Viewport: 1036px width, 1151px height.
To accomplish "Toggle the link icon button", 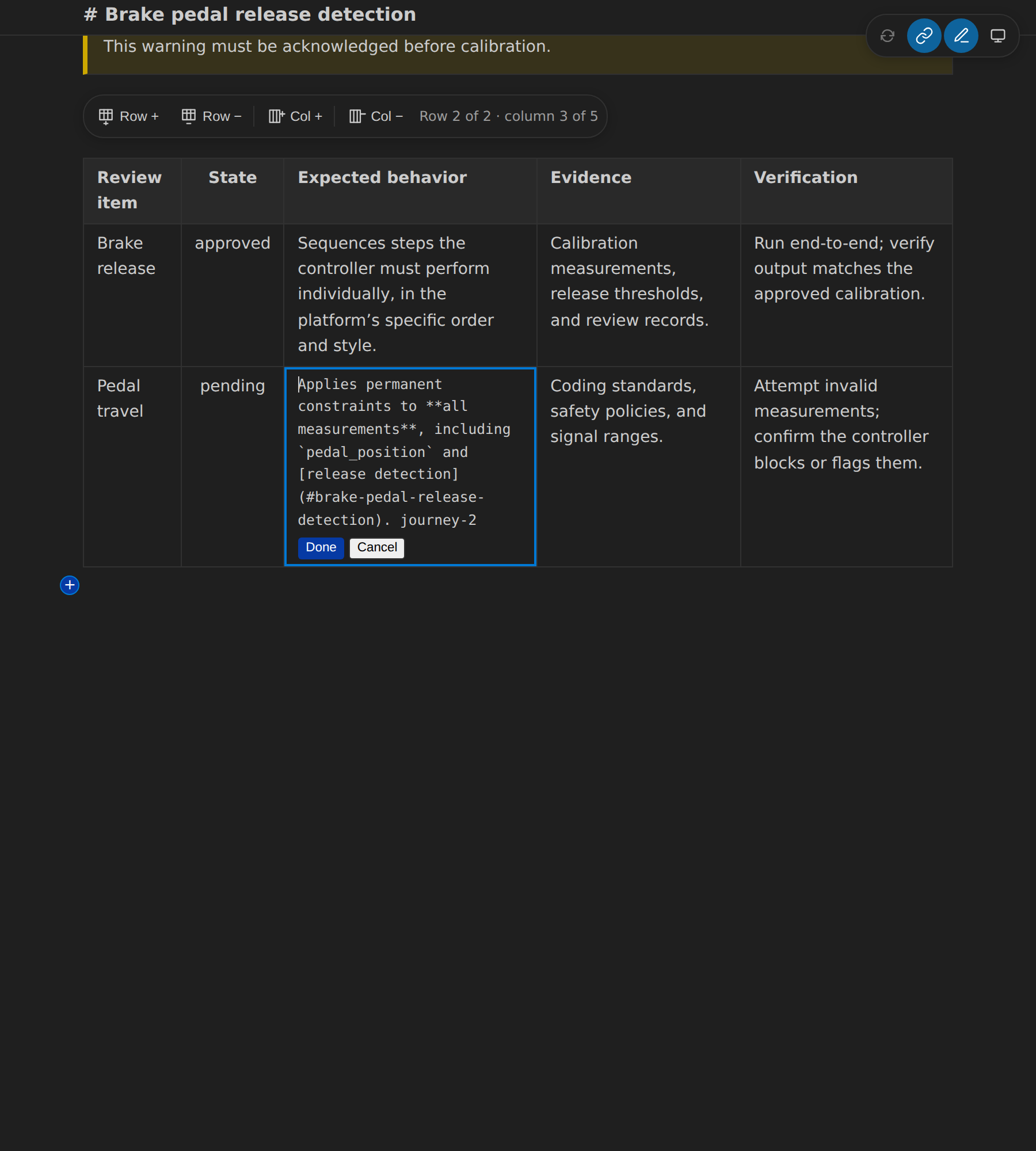I will [924, 36].
